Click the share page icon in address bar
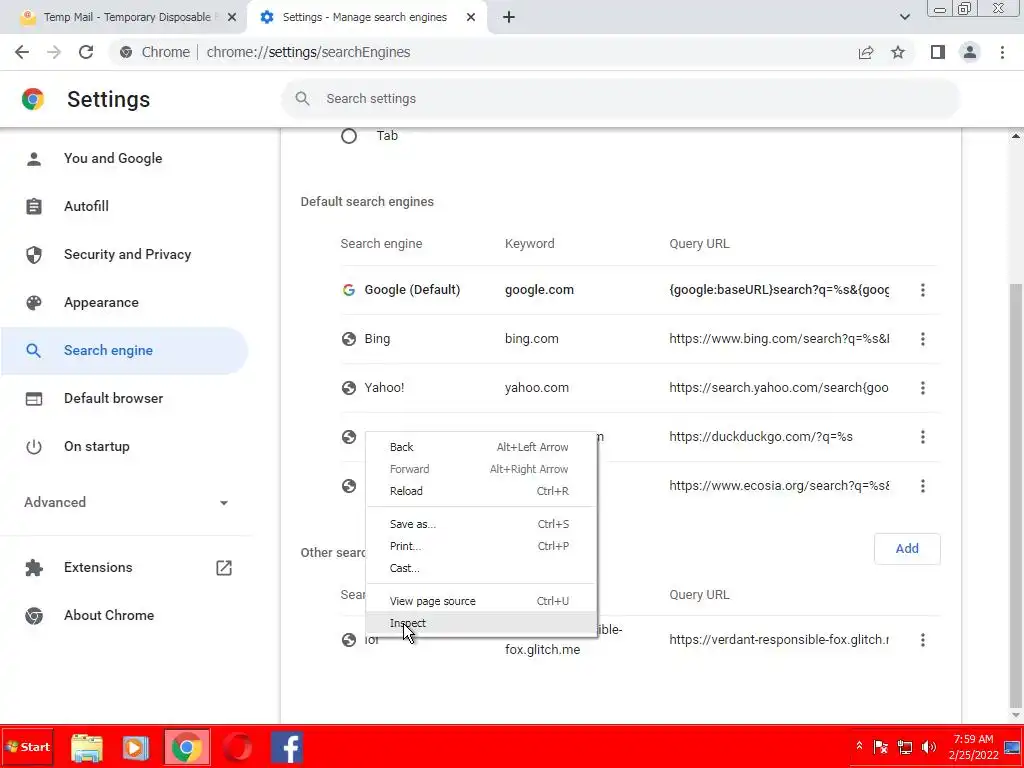 (x=866, y=52)
